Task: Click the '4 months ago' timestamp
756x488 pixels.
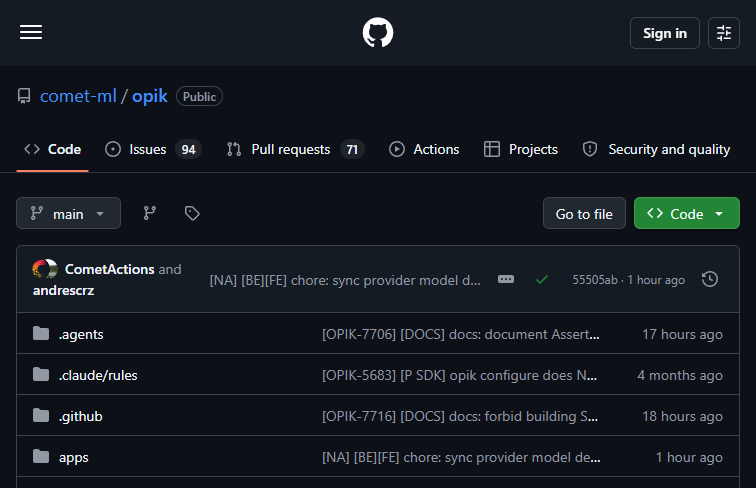Action: (680, 375)
